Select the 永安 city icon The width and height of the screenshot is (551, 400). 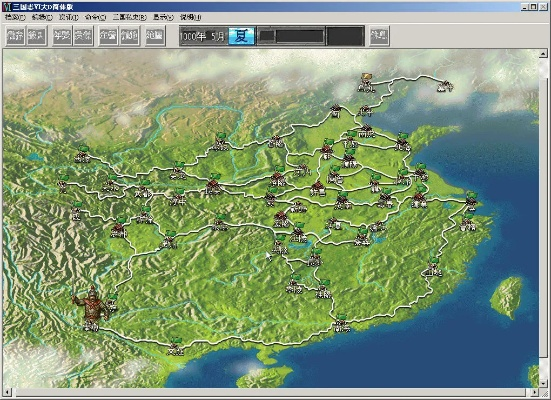[x=220, y=222]
